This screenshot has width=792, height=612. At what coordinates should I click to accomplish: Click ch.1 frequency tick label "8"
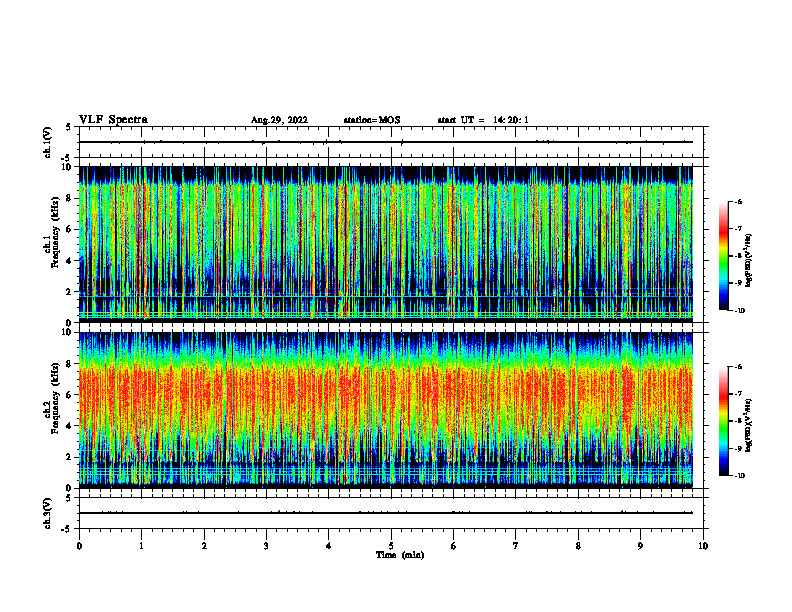pos(70,198)
